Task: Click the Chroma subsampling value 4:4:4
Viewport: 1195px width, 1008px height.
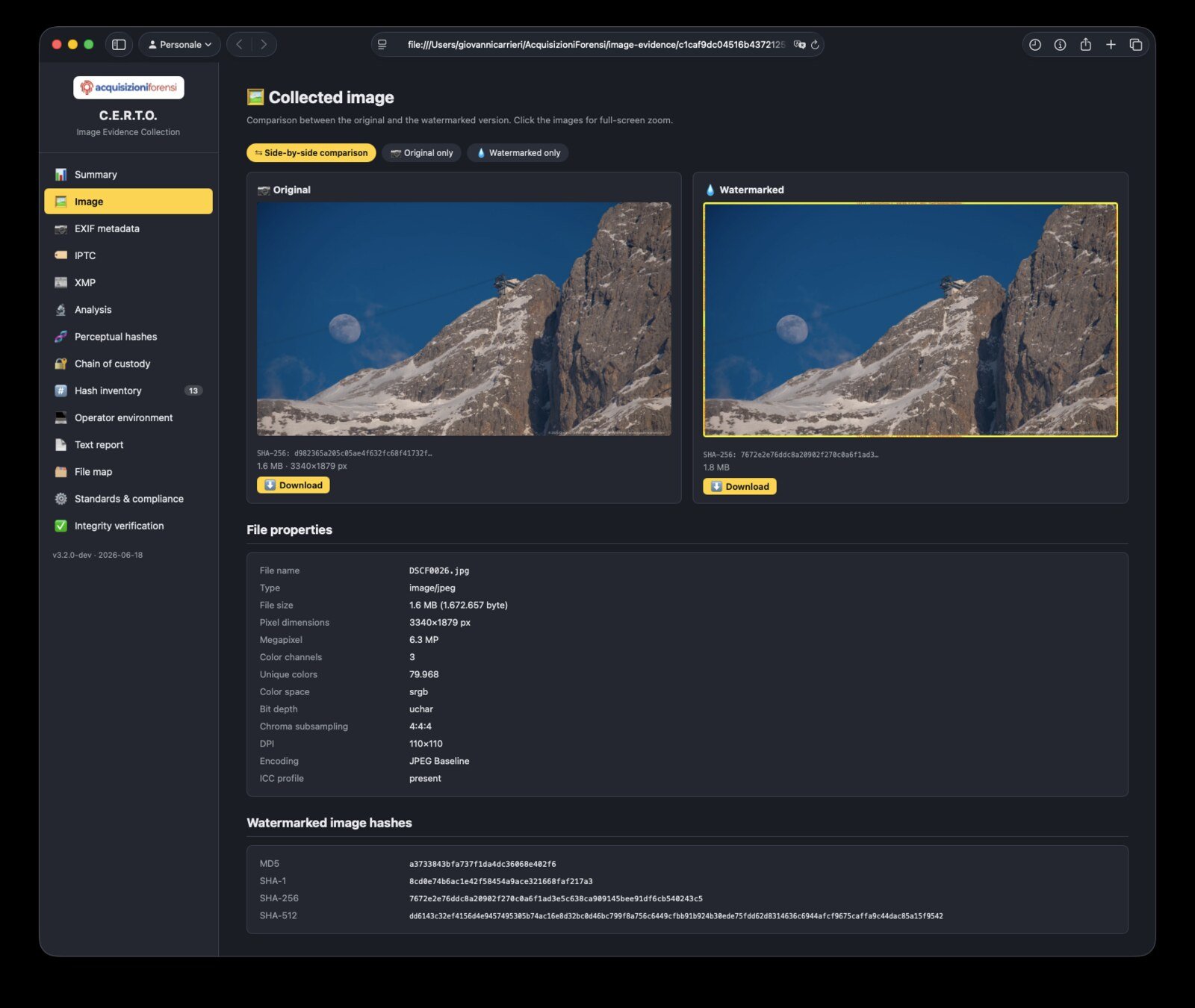Action: pyautogui.click(x=420, y=727)
